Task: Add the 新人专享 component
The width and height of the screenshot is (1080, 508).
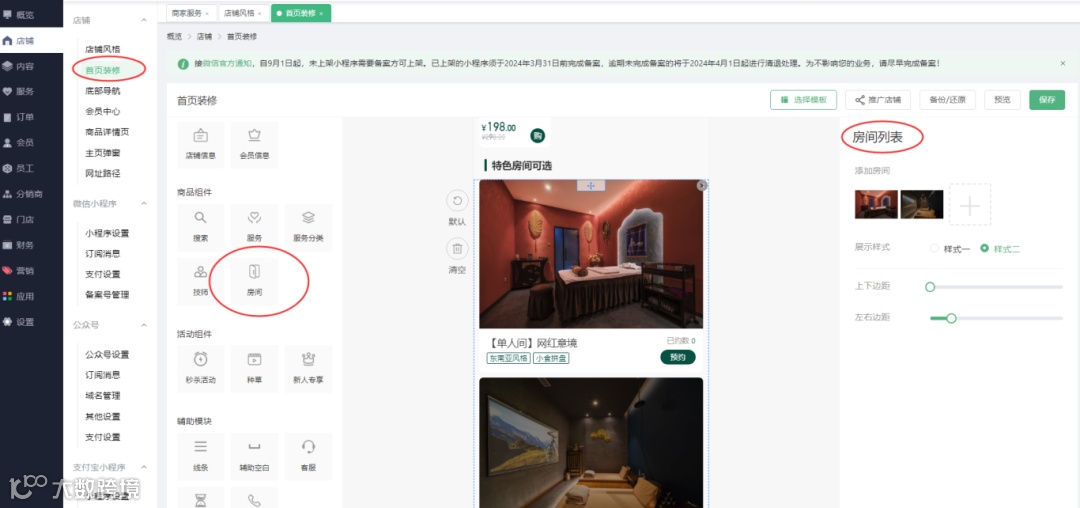Action: tap(308, 368)
